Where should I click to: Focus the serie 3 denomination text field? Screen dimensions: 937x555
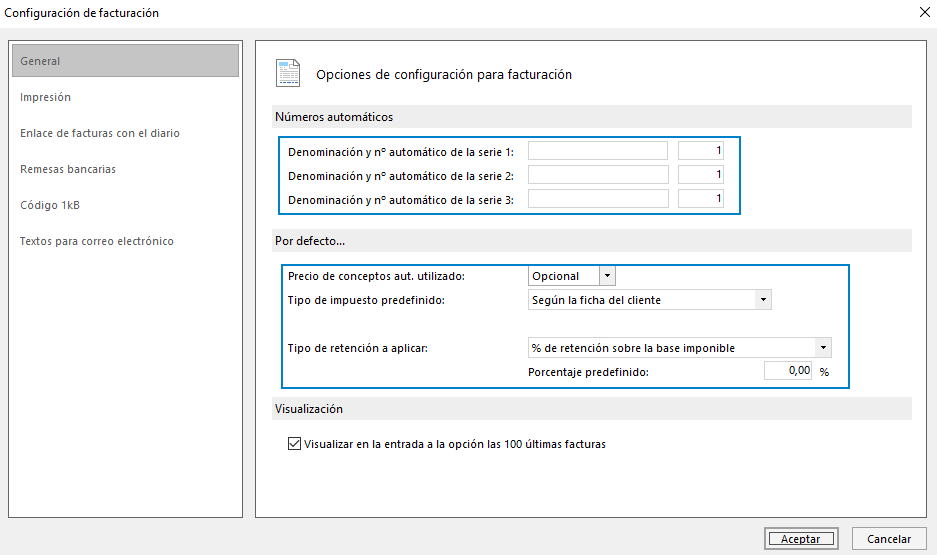[598, 198]
